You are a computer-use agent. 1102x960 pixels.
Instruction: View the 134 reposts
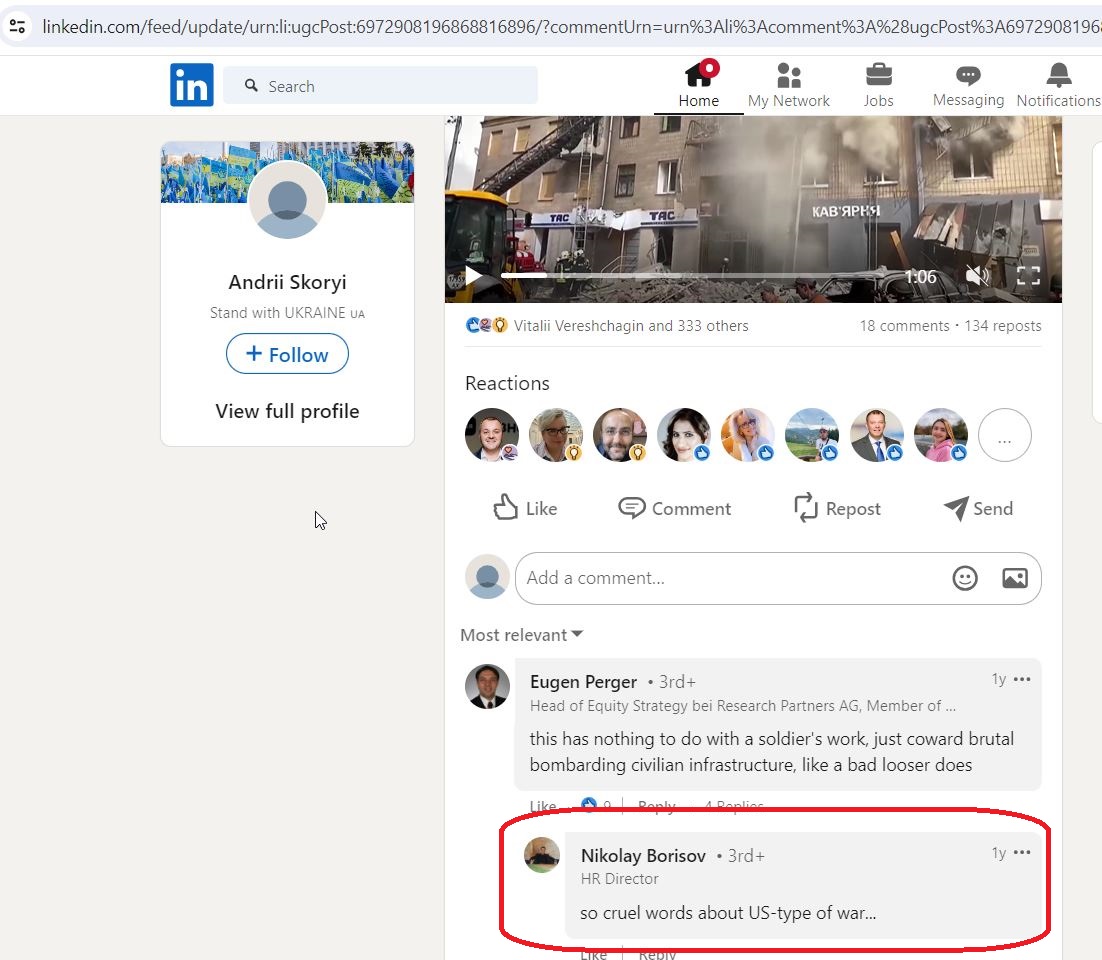point(1003,326)
